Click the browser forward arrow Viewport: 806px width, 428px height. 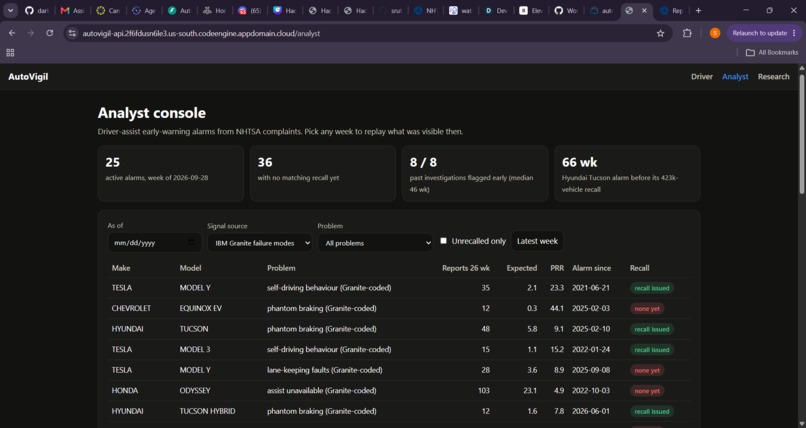click(x=31, y=33)
